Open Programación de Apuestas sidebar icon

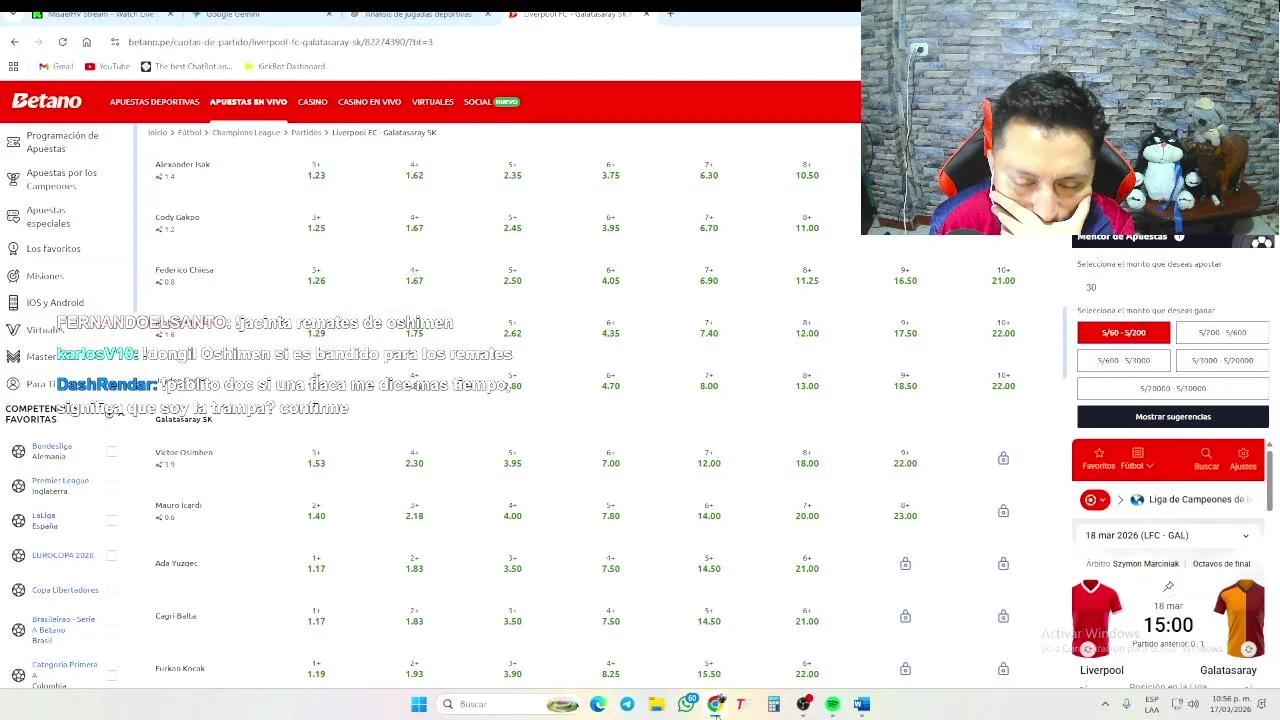[x=13, y=142]
